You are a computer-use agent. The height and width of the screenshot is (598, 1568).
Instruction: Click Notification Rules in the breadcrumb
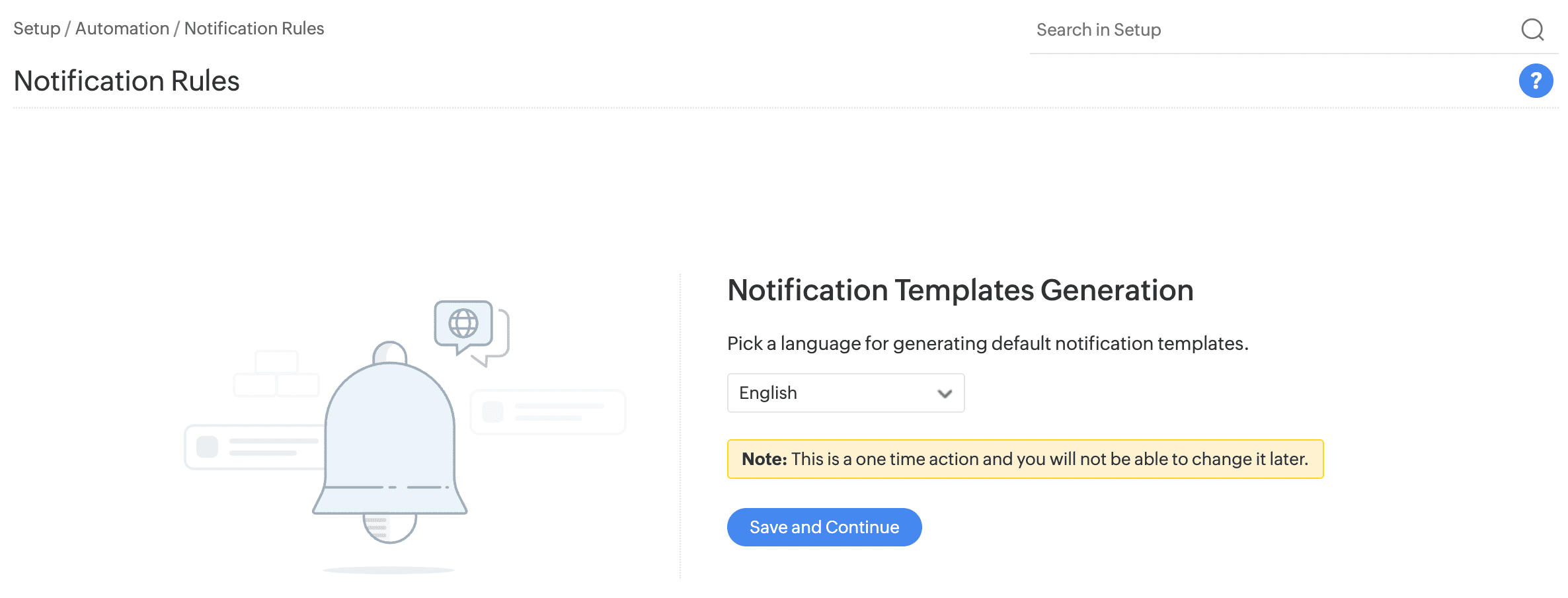pos(254,28)
